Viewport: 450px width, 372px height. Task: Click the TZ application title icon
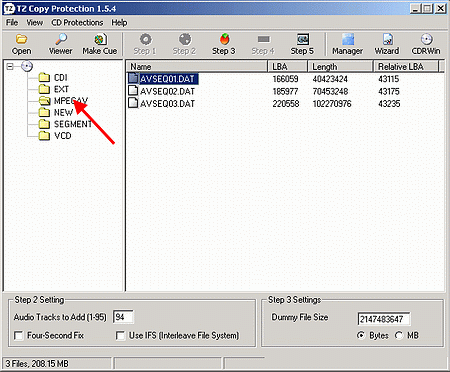[x=9, y=8]
